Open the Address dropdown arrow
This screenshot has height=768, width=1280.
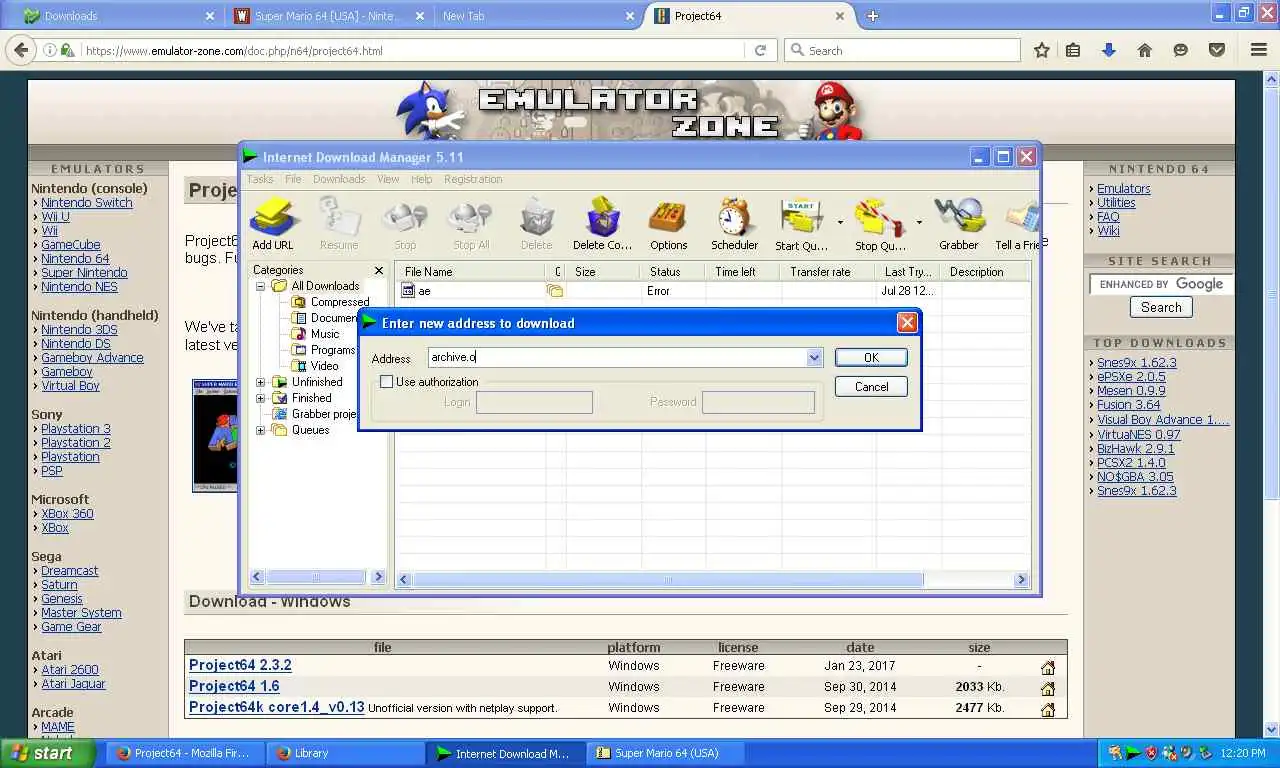pos(814,358)
